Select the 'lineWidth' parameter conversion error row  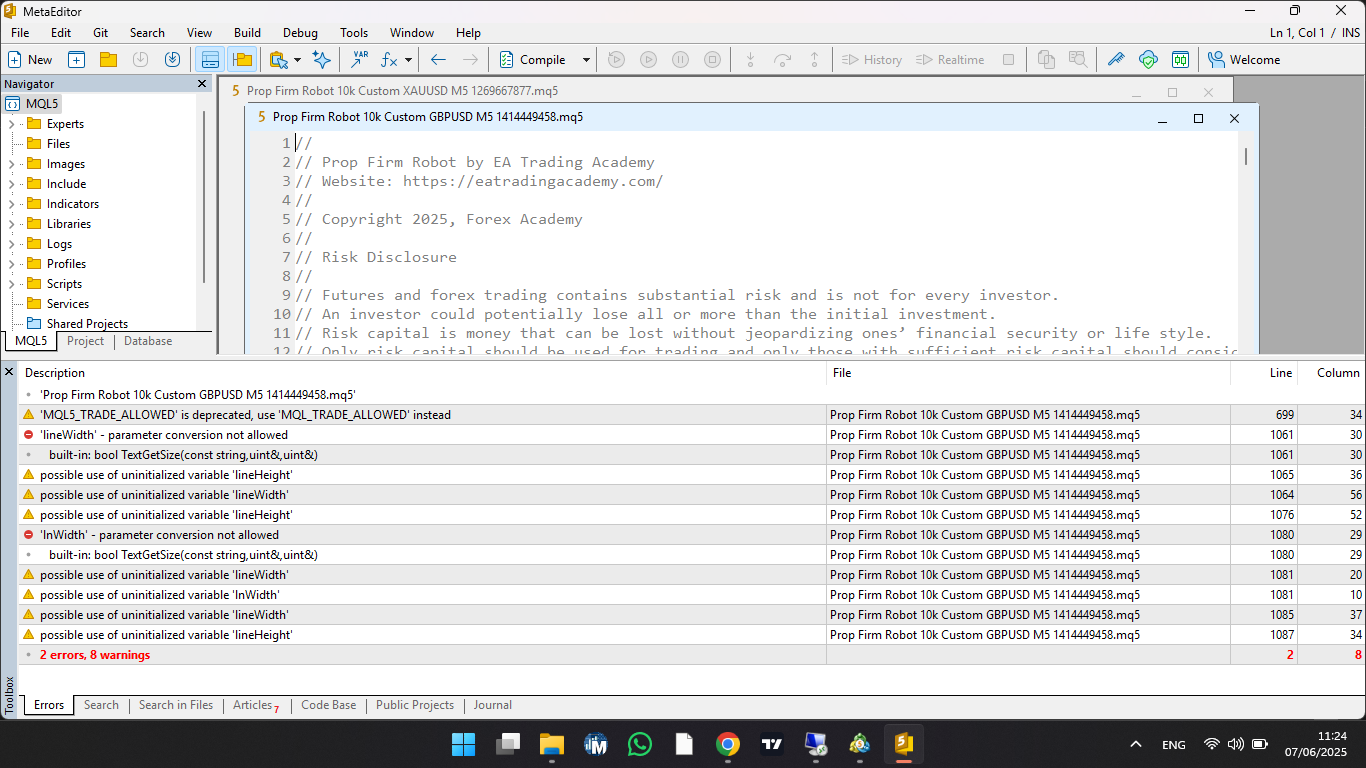(690, 435)
